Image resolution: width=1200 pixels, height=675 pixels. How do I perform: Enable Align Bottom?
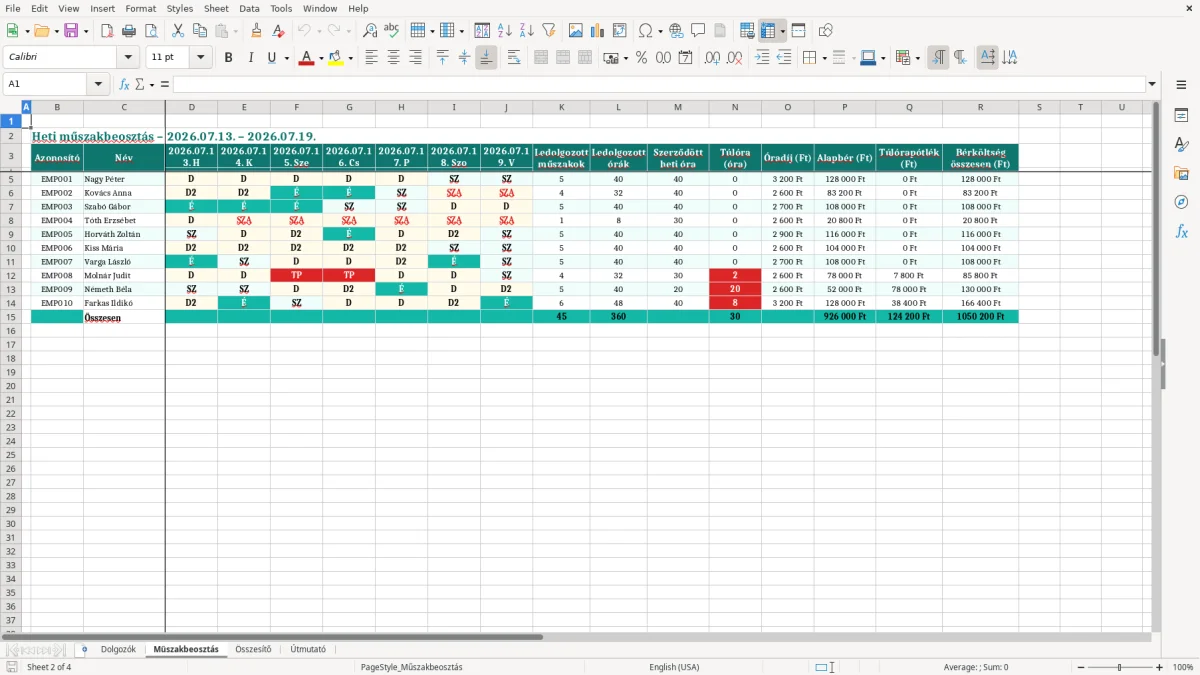point(486,58)
